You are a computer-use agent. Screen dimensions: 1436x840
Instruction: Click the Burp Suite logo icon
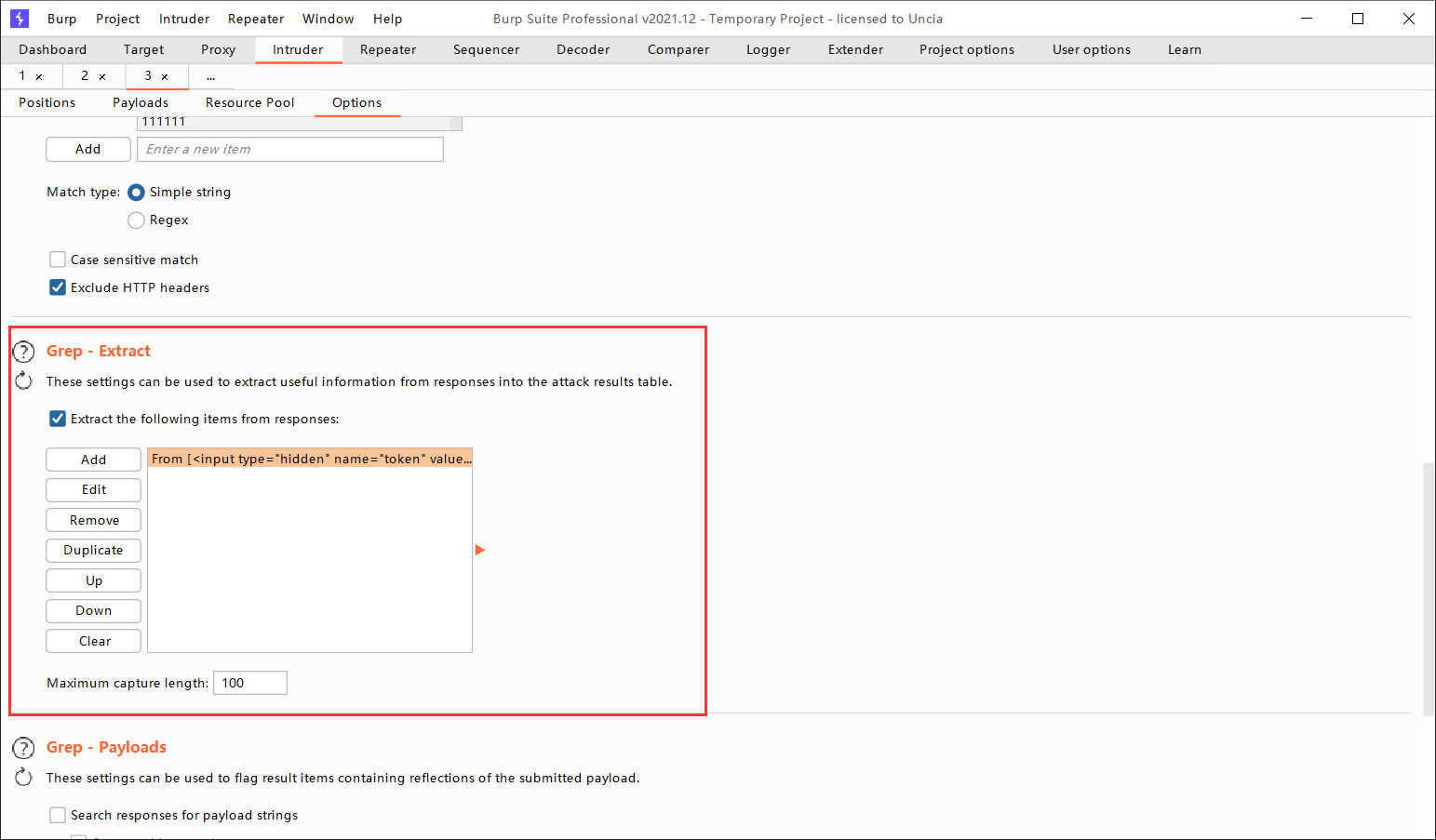(20, 19)
